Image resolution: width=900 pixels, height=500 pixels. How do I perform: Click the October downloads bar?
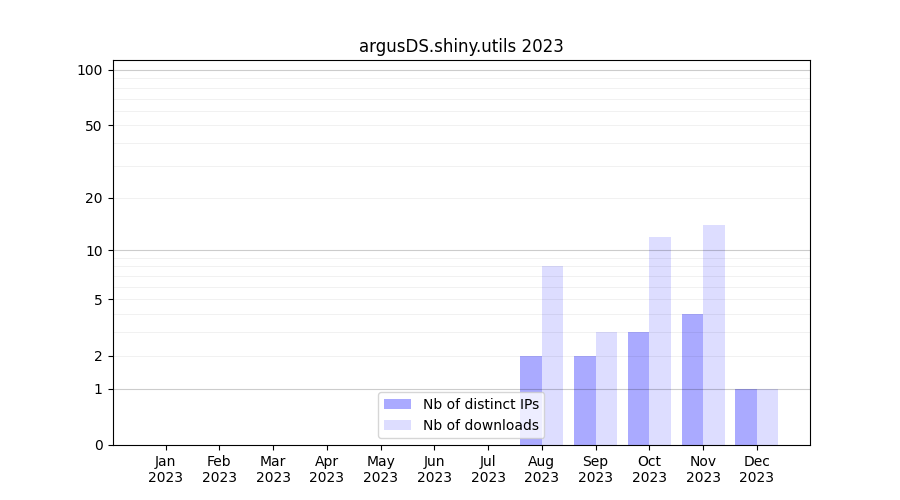(660, 341)
